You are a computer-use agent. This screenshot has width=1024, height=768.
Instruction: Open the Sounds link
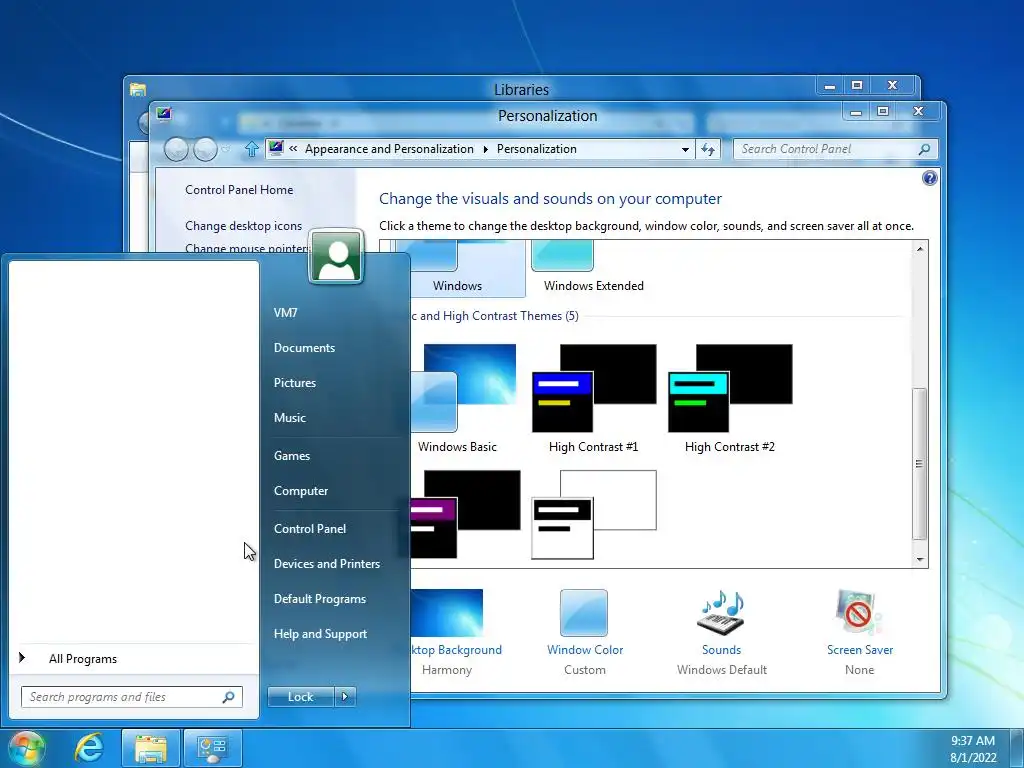pos(722,650)
